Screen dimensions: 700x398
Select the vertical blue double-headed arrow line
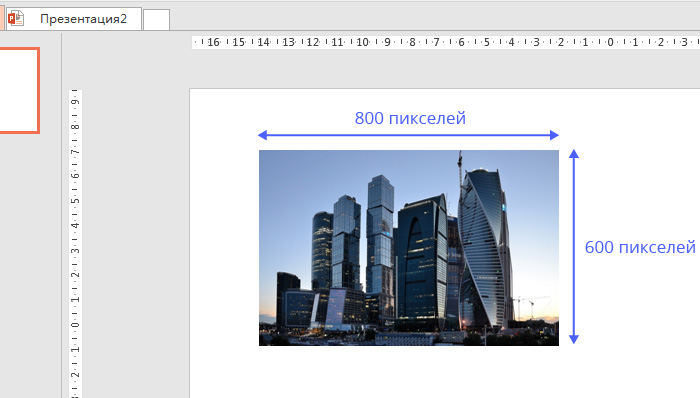click(574, 247)
